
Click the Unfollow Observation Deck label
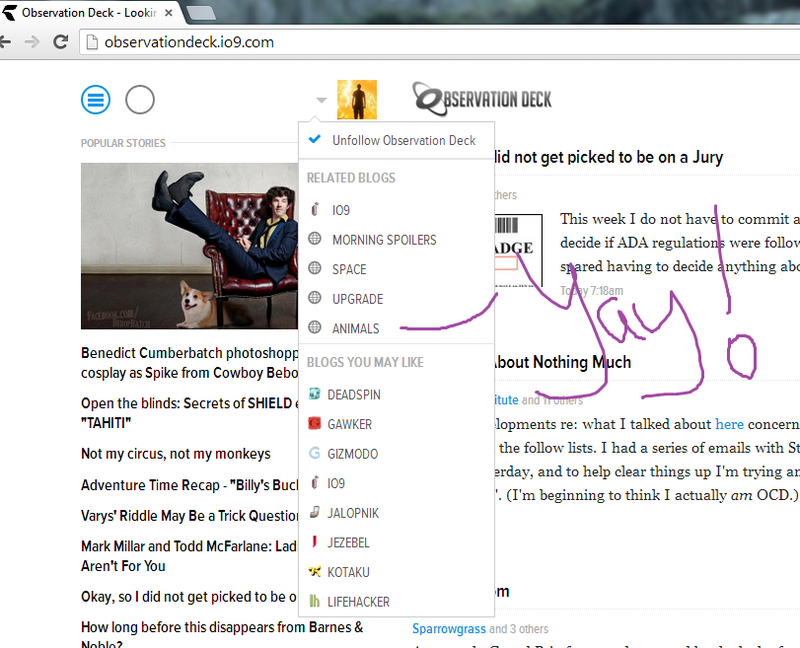tap(404, 140)
